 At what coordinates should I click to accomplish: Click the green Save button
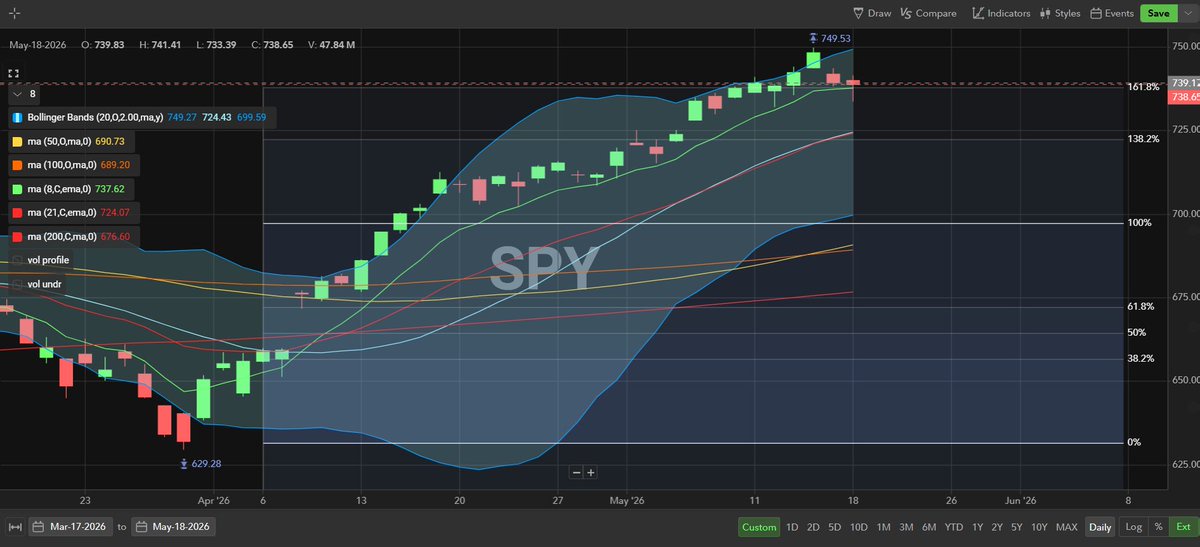tap(1158, 14)
